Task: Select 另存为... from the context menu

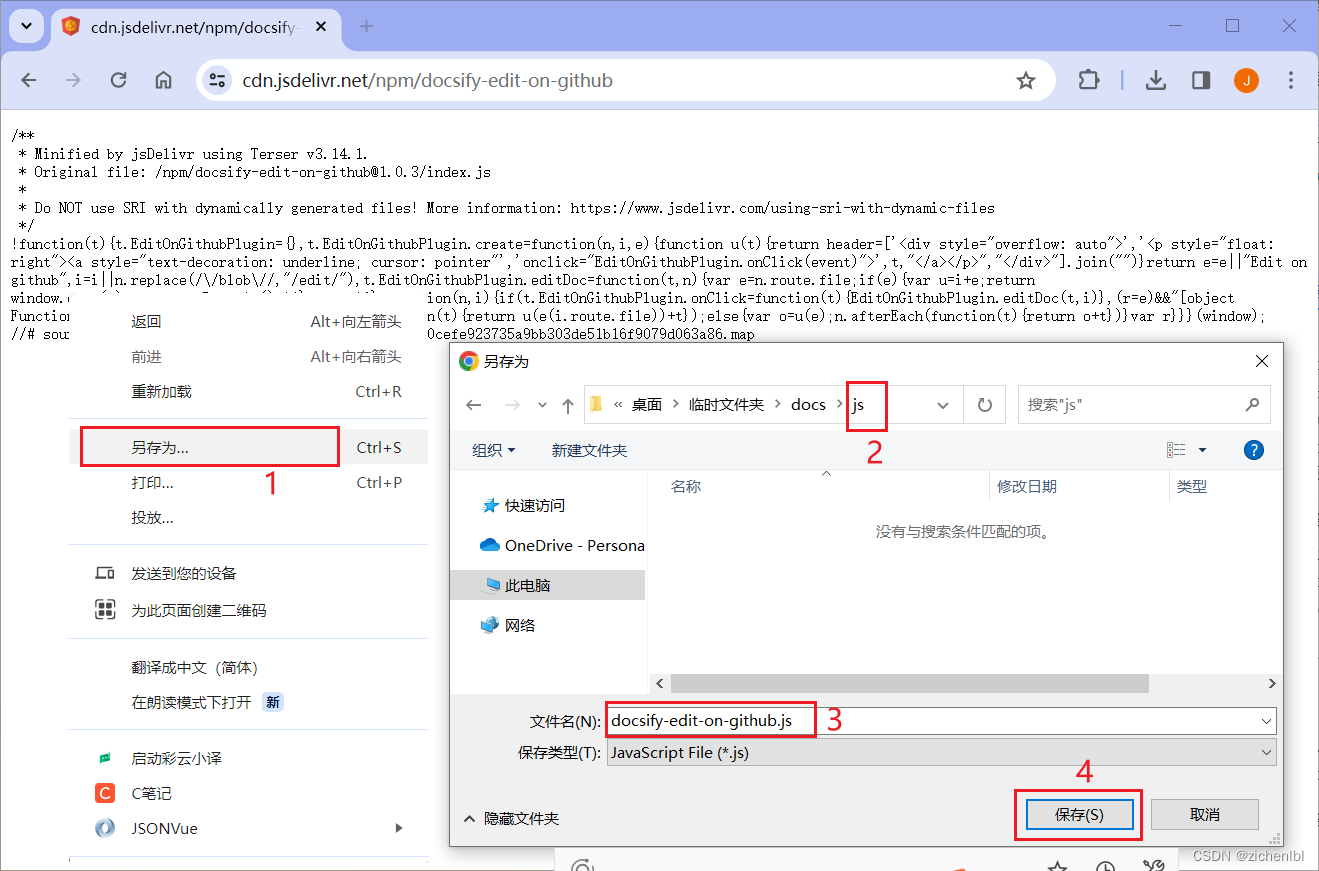Action: 248,448
